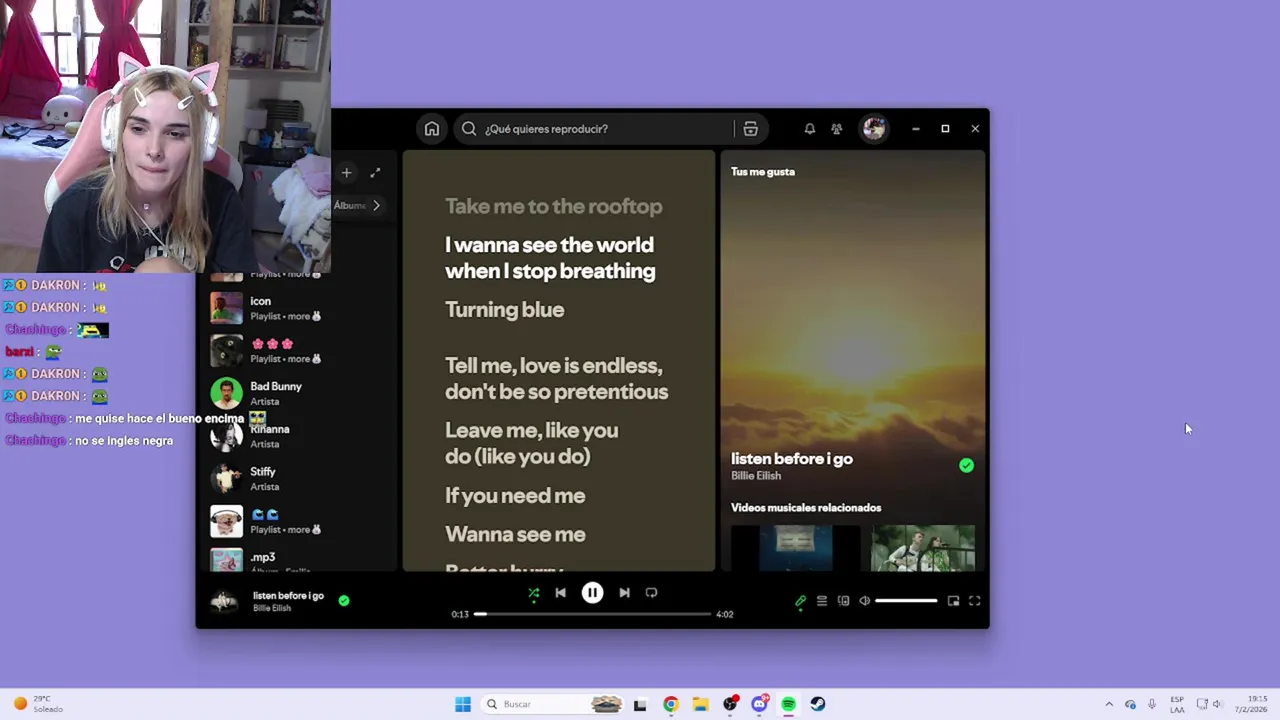Viewport: 1280px width, 720px height.
Task: Open Steam from the taskbar
Action: pyautogui.click(x=818, y=704)
